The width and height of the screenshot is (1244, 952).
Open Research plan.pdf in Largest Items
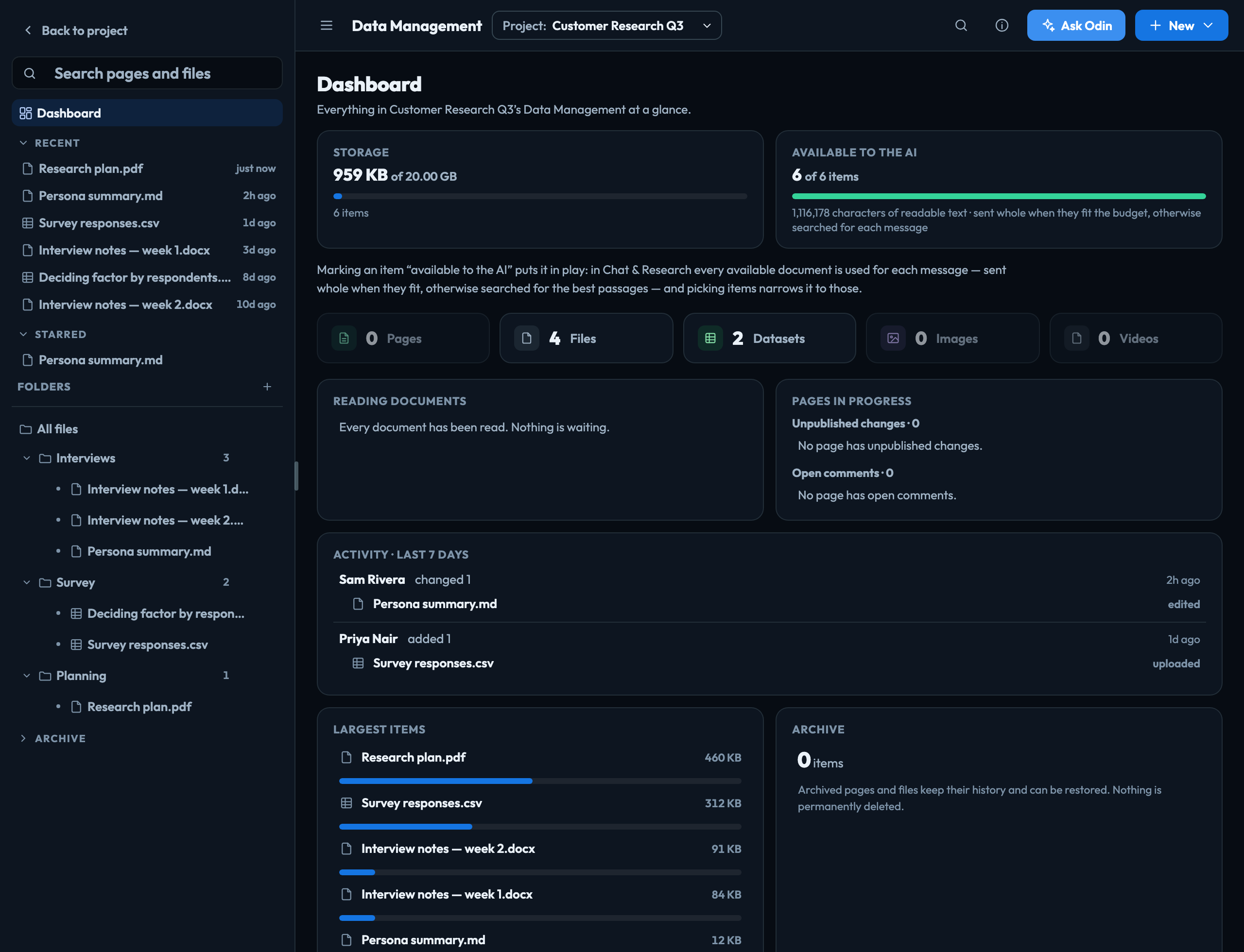tap(414, 757)
